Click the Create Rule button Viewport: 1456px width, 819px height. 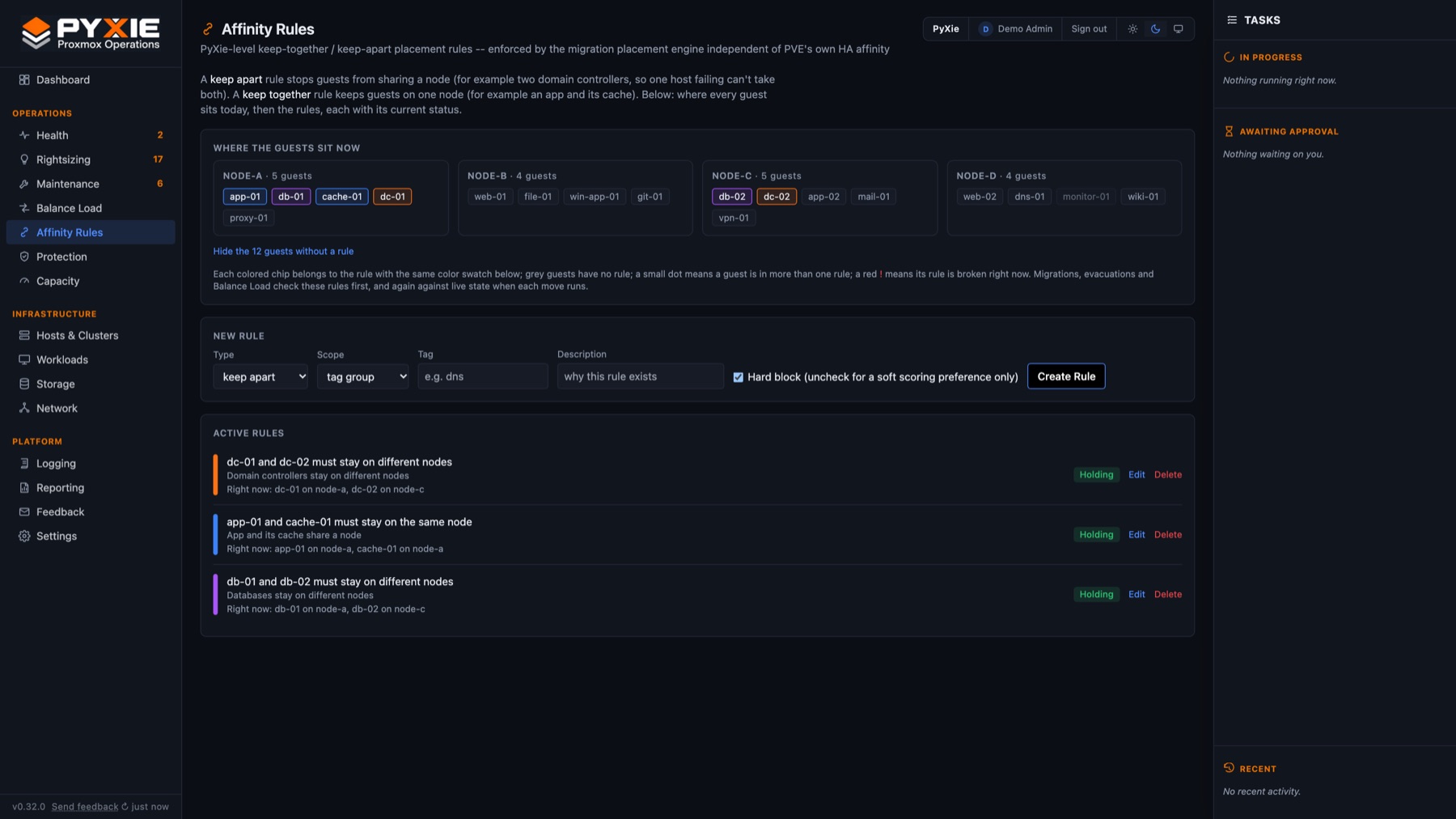point(1066,376)
